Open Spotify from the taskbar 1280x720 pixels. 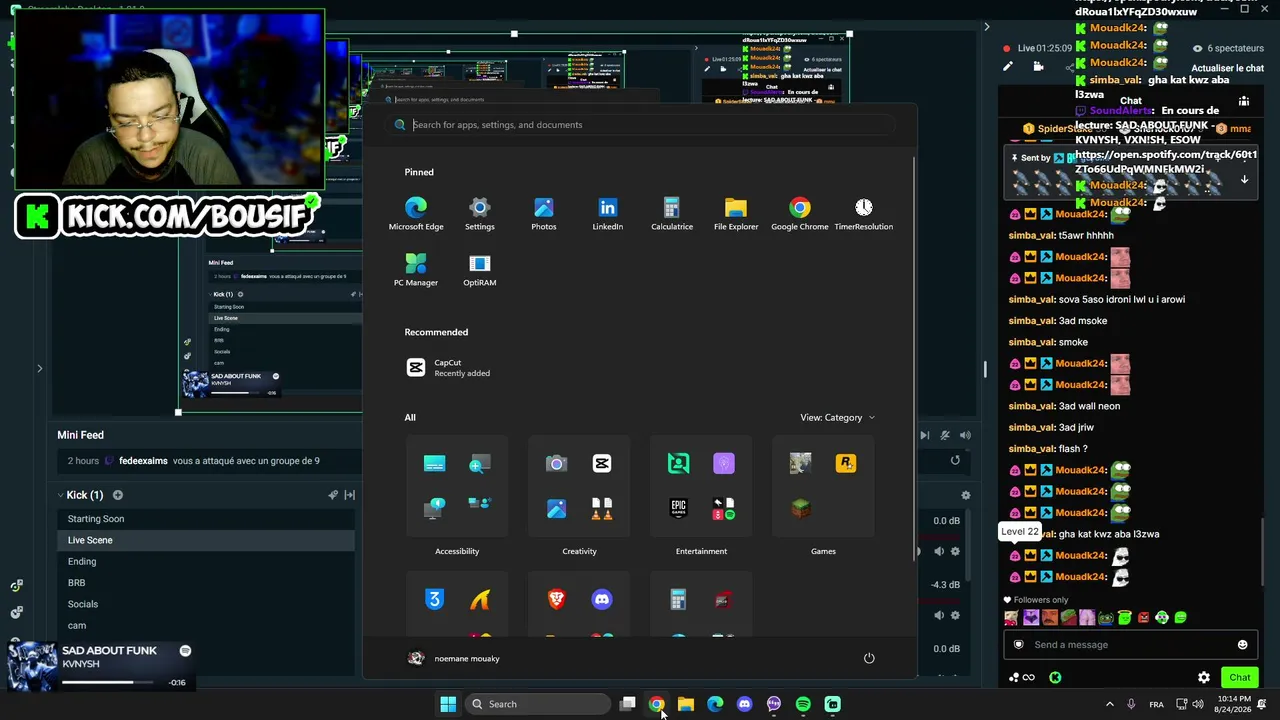(x=803, y=704)
